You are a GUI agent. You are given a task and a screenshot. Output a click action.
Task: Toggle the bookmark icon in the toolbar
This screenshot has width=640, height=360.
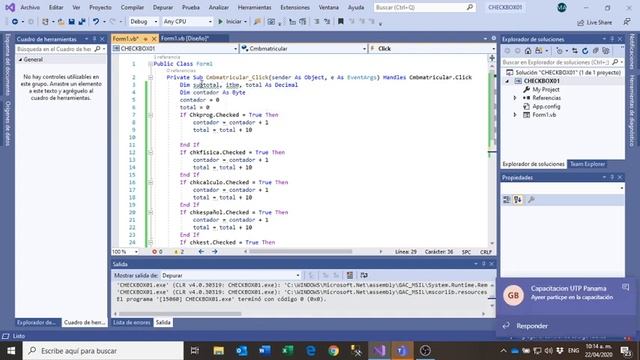coord(340,22)
